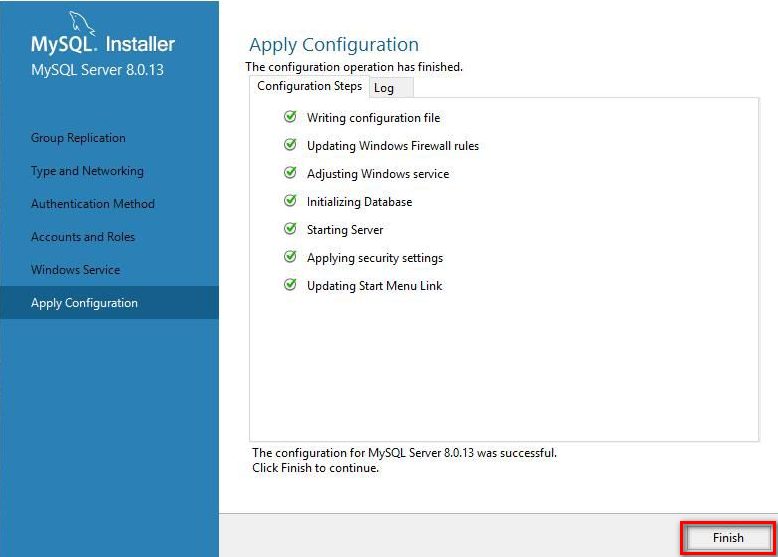Click the 'Apply Configuration' page heading
Screen dimensions: 778x557
point(334,45)
